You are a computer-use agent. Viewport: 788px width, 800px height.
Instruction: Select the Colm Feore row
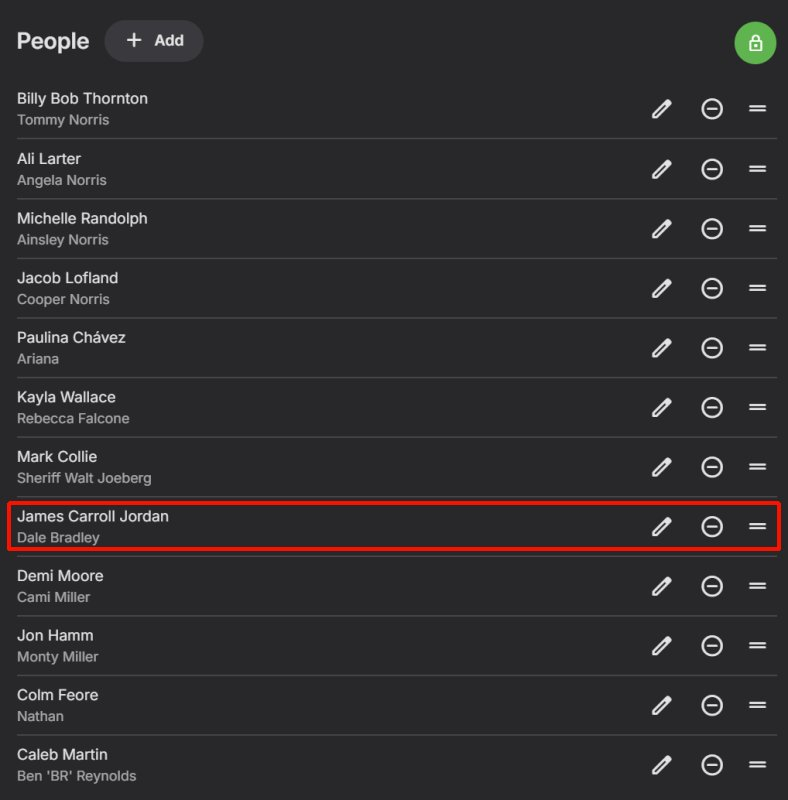(300, 705)
